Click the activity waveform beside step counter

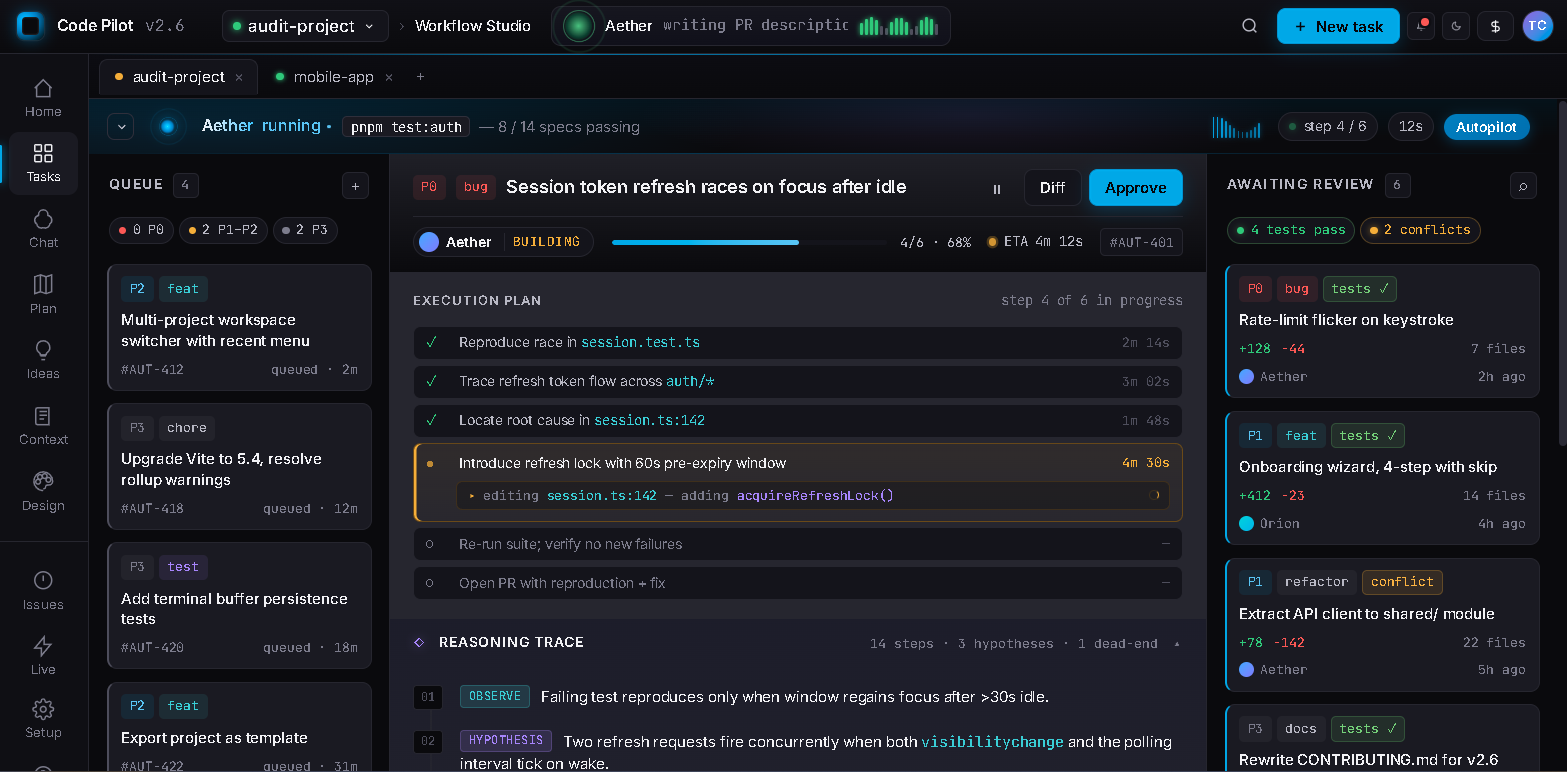(x=1237, y=127)
